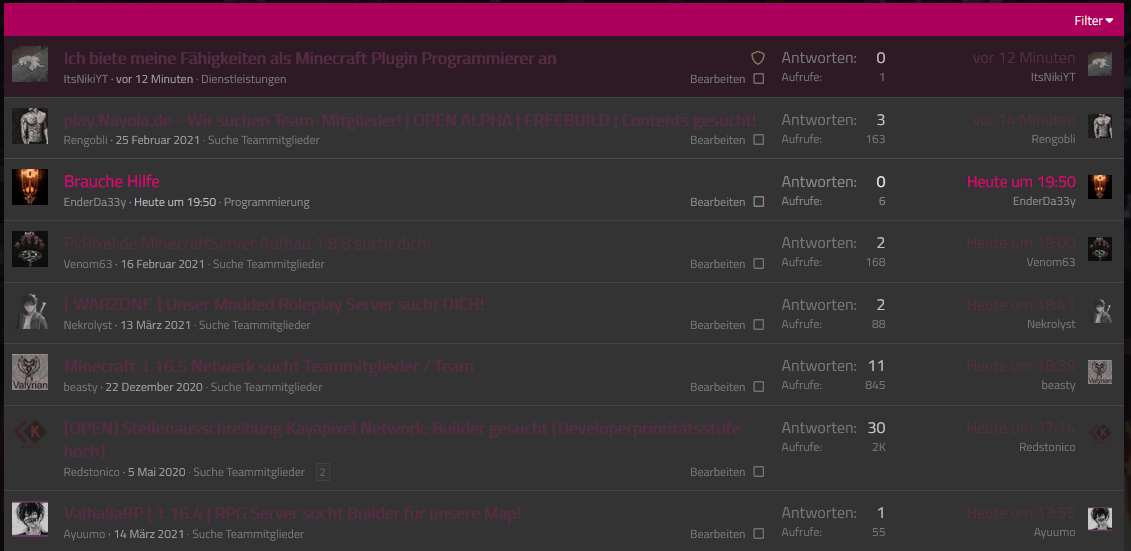The height and width of the screenshot is (551, 1131).
Task: Open the play.Nayola.de team search thread
Action: [x=410, y=120]
